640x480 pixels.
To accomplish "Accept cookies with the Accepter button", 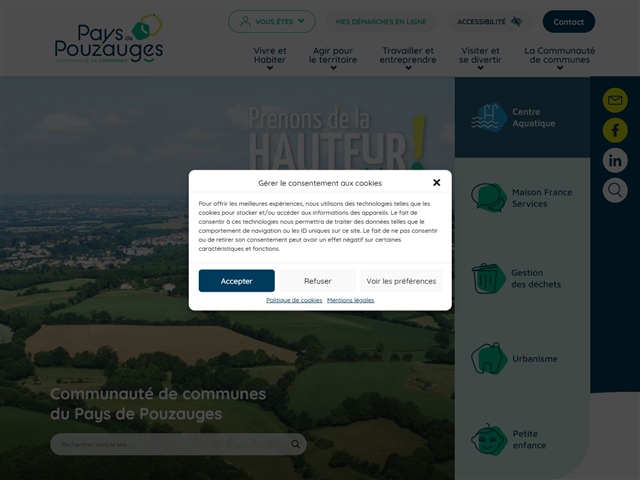I will [237, 281].
